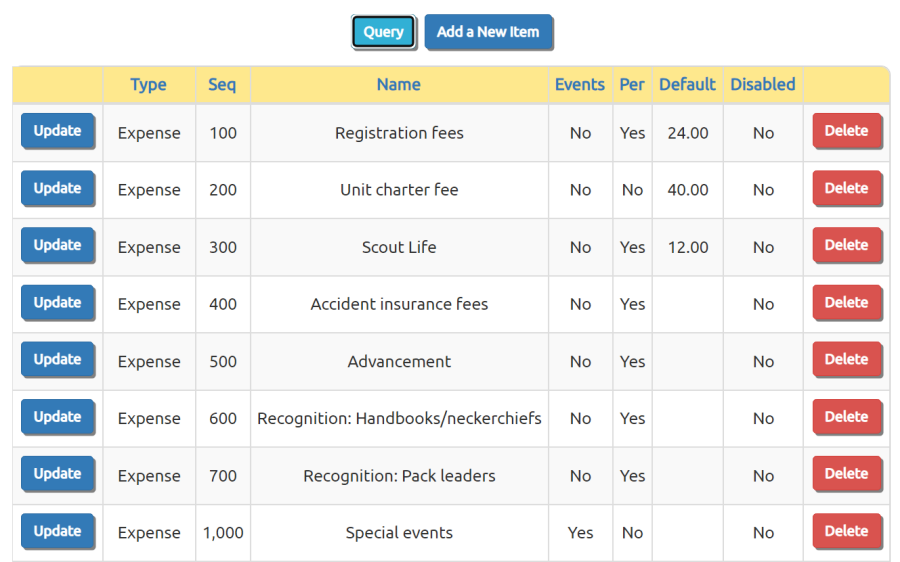Delete the Advancement item
This screenshot has width=900, height=562.
click(847, 359)
